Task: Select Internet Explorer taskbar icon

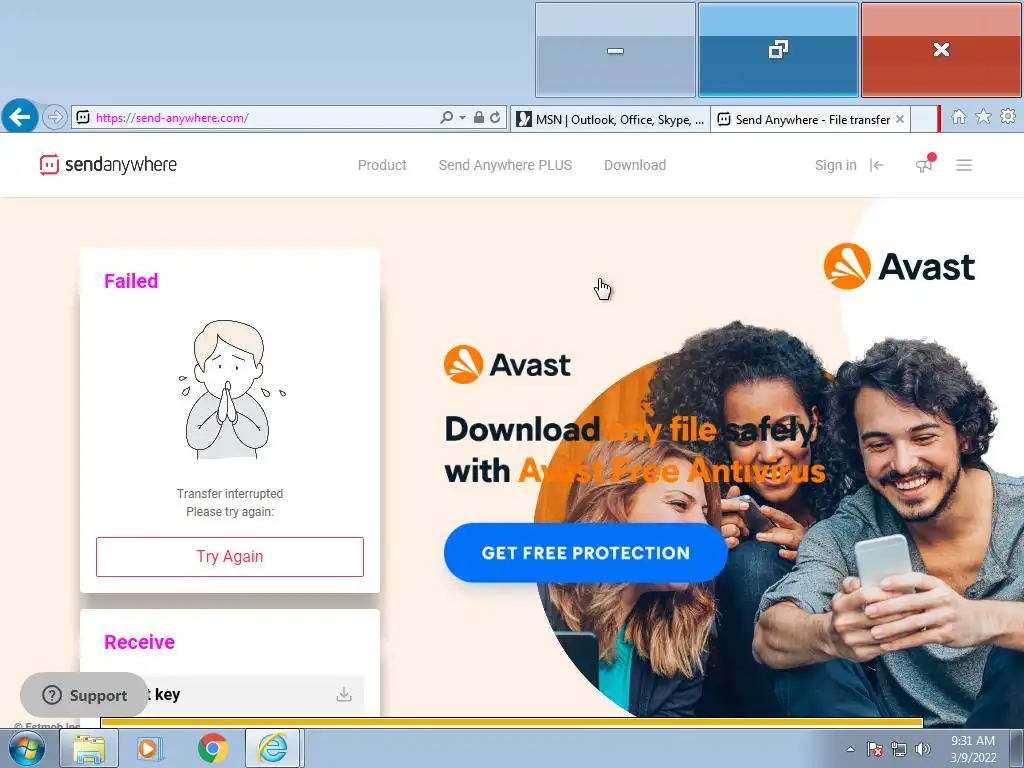Action: 272,749
